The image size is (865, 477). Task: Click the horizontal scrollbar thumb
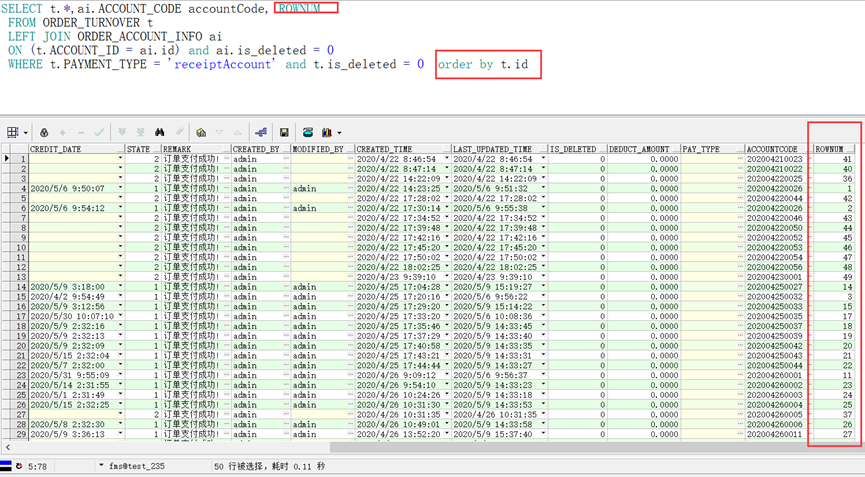[x=596, y=447]
